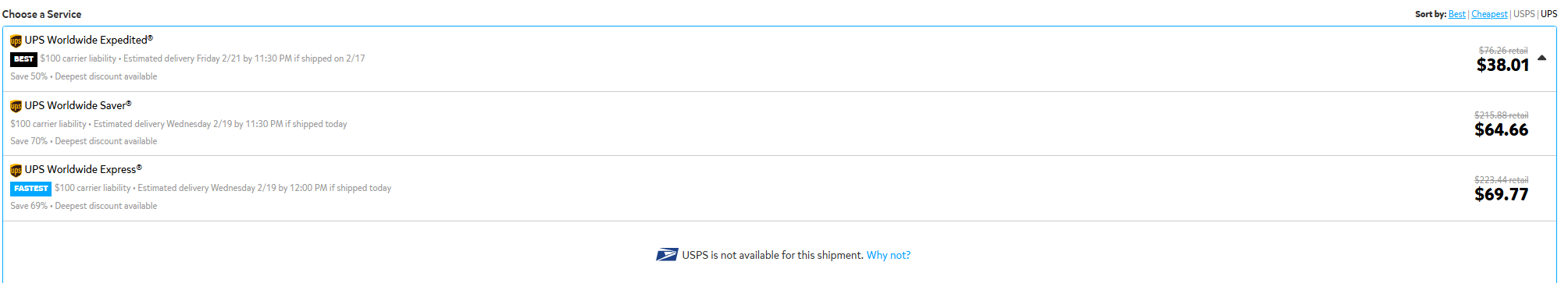The image size is (1568, 283).
Task: Select the UPS Worldwide Express service title
Action: pos(84,169)
